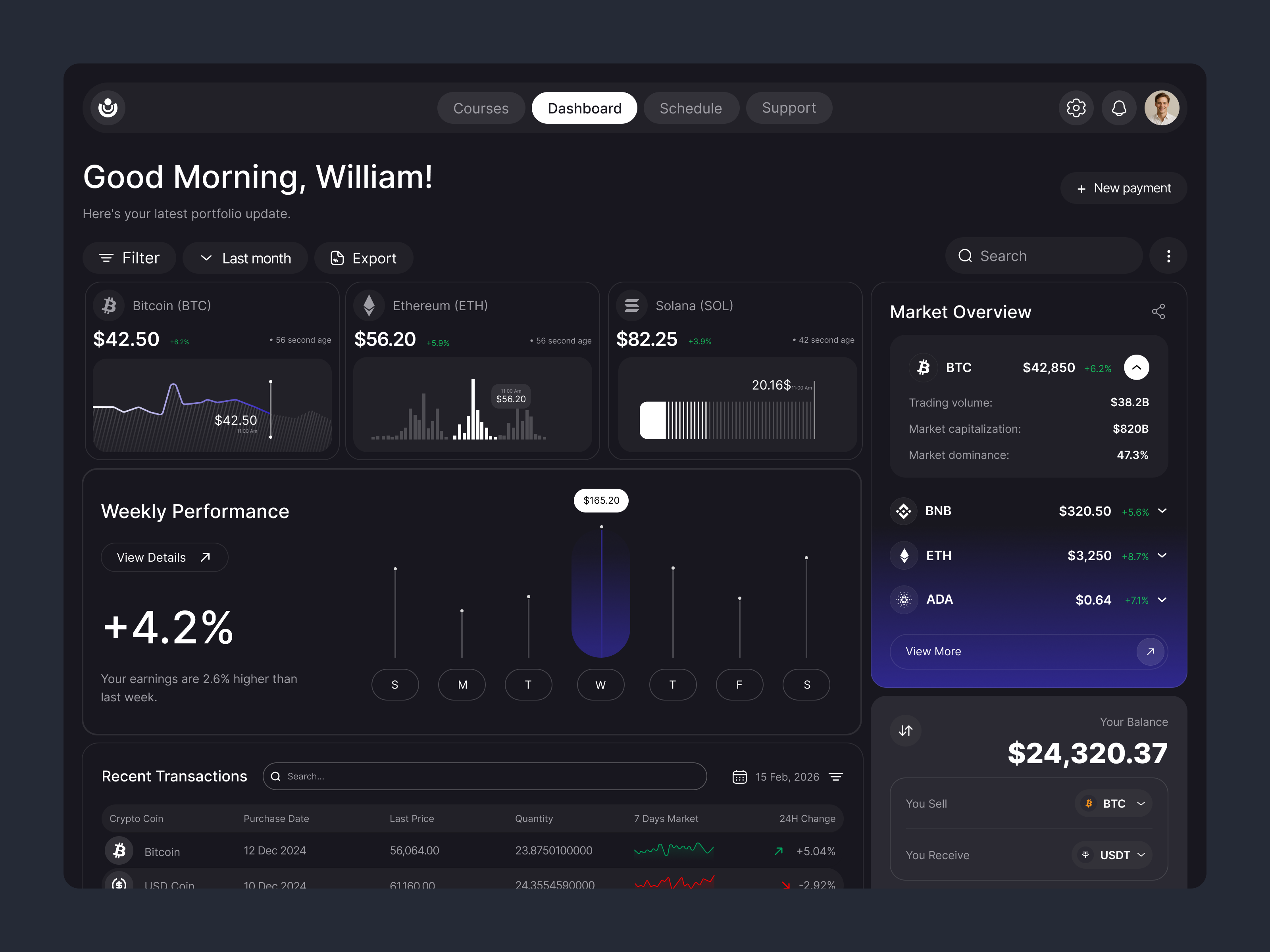Screen dimensions: 1270x952
Task: Click the Bitcoin (BTC) card icon
Action: tap(109, 305)
